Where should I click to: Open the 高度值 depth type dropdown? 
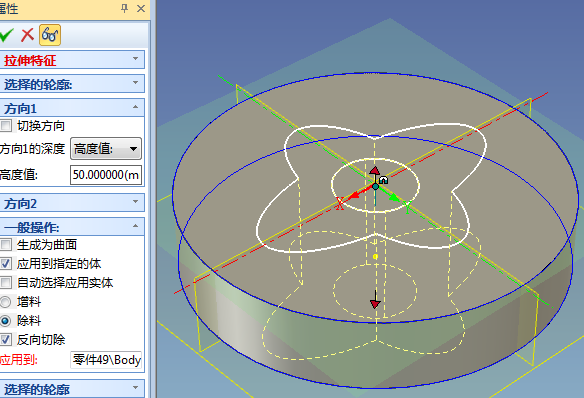106,149
